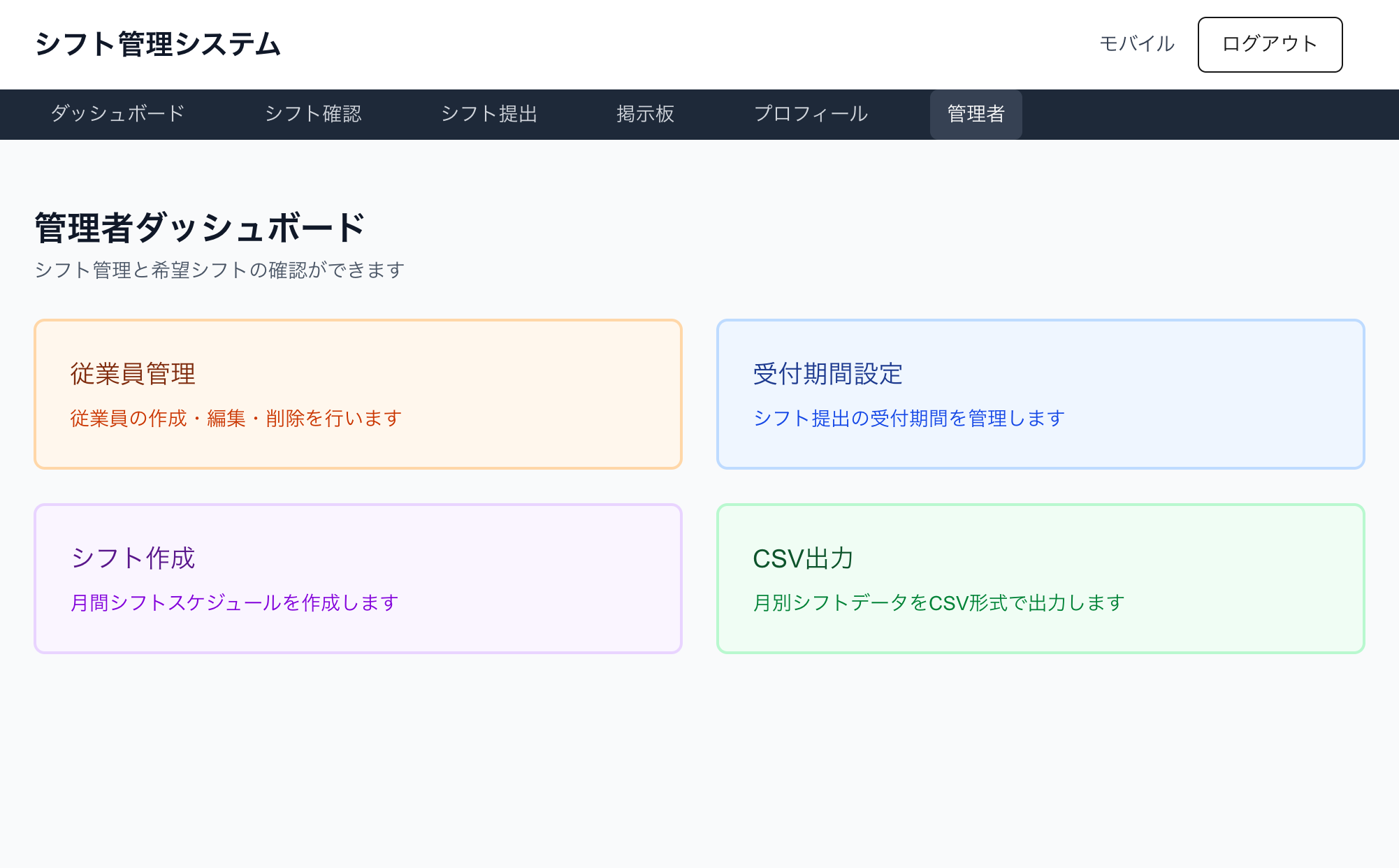Switch to モバイル view link

click(1137, 44)
